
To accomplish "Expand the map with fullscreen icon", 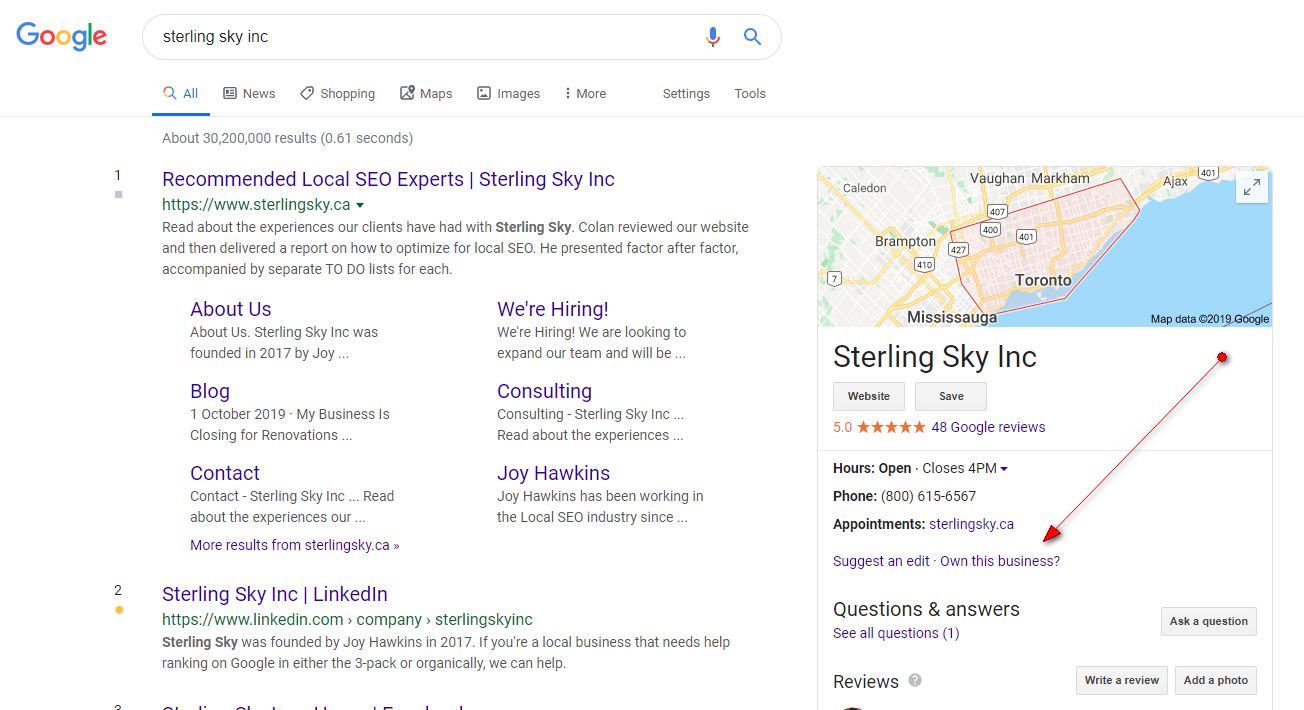I will click(1252, 187).
